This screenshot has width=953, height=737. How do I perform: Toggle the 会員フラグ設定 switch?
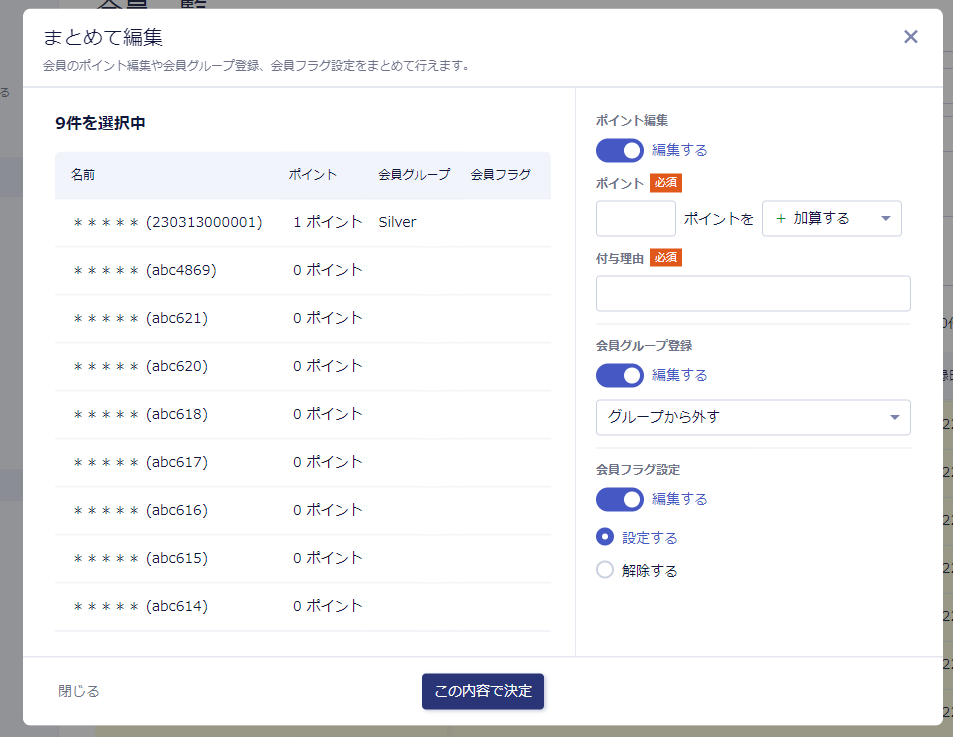tap(619, 499)
